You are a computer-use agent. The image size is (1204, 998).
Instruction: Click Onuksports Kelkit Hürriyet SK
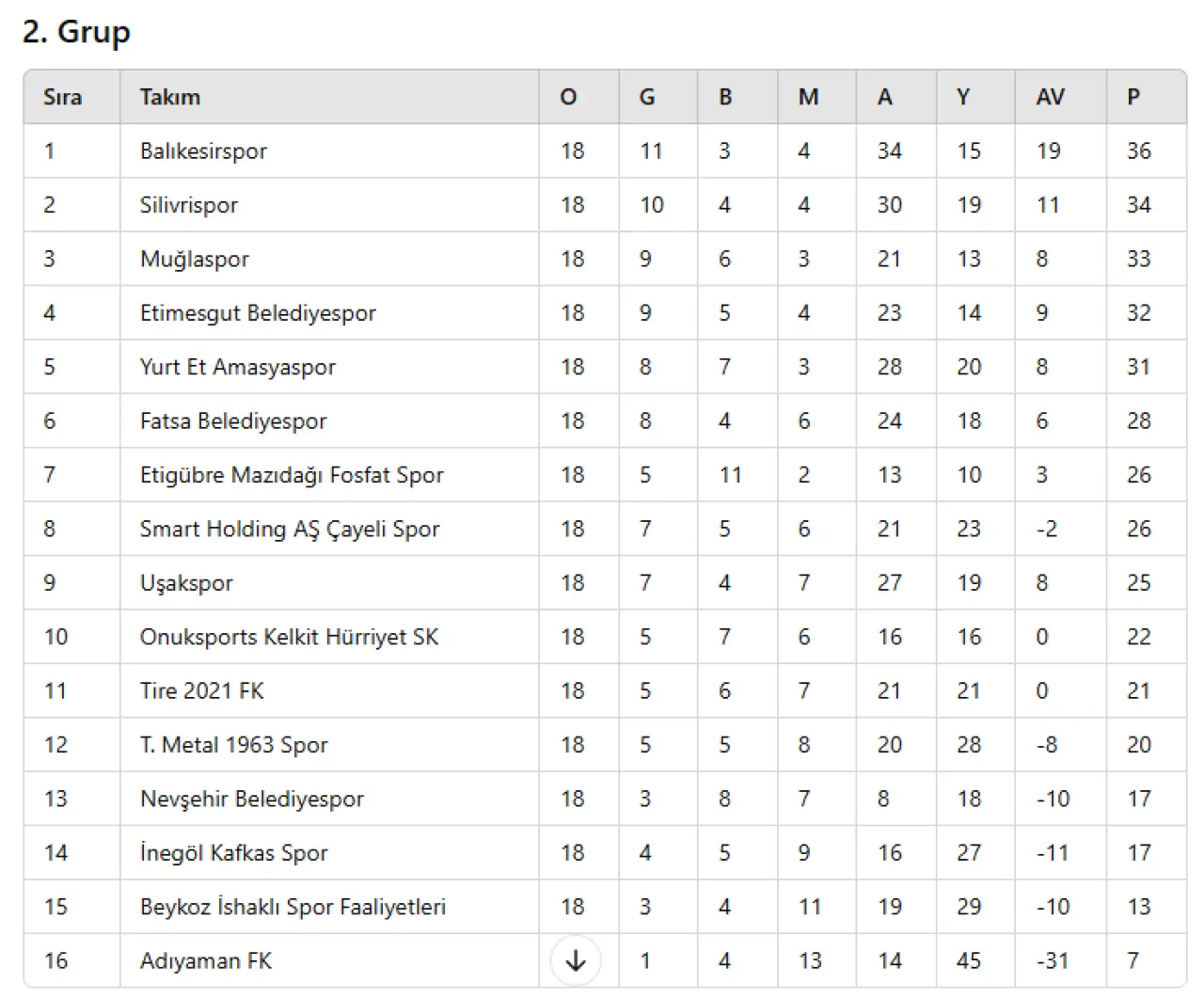pos(289,637)
